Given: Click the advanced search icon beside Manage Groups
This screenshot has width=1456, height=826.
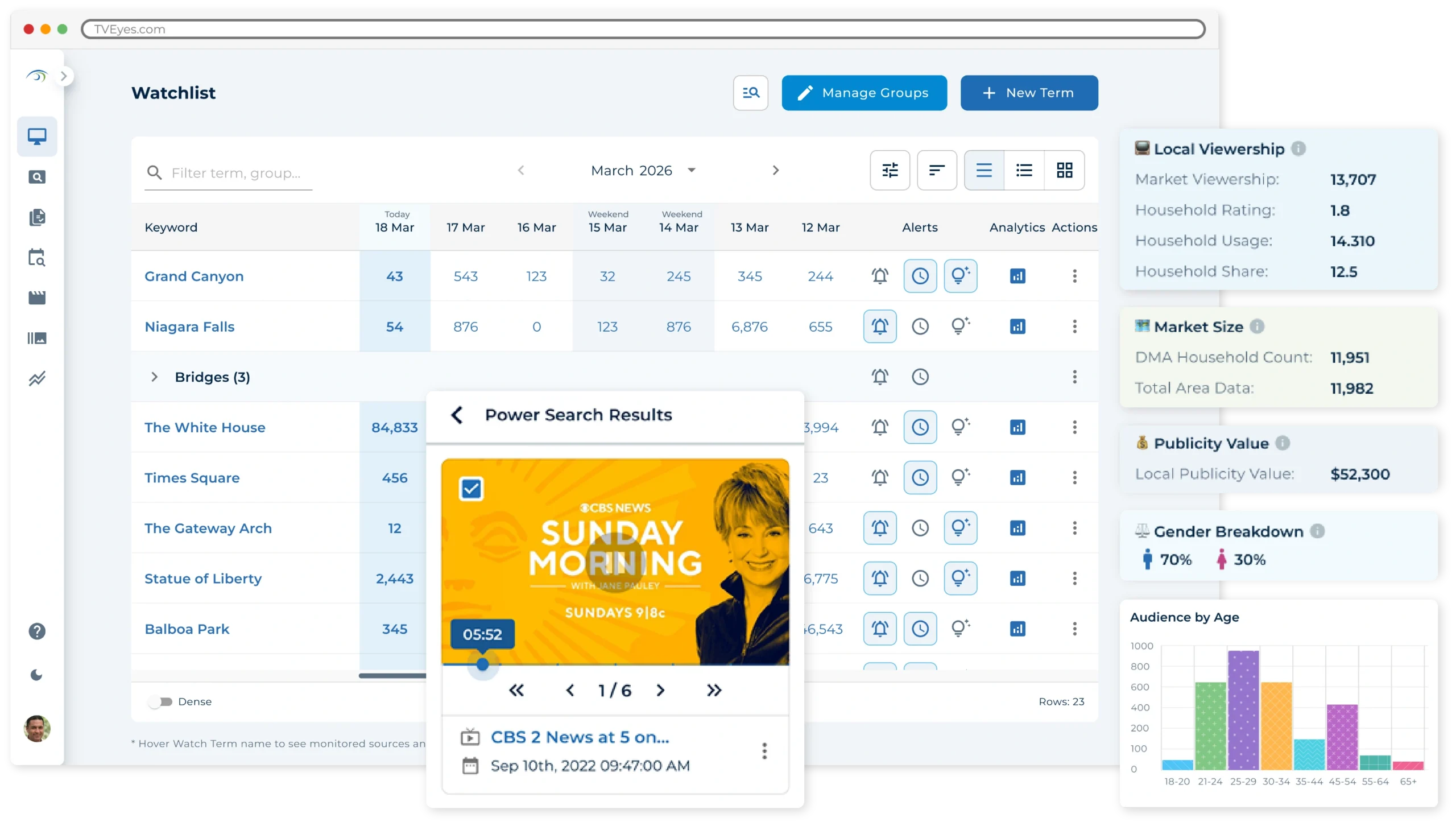Looking at the screenshot, I should (750, 93).
